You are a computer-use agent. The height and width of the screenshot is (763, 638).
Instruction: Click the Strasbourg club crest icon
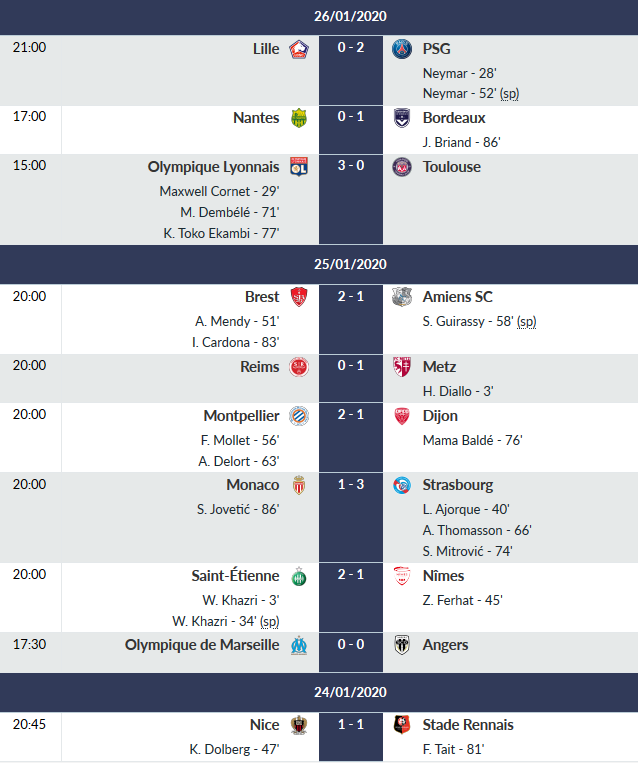tap(402, 485)
